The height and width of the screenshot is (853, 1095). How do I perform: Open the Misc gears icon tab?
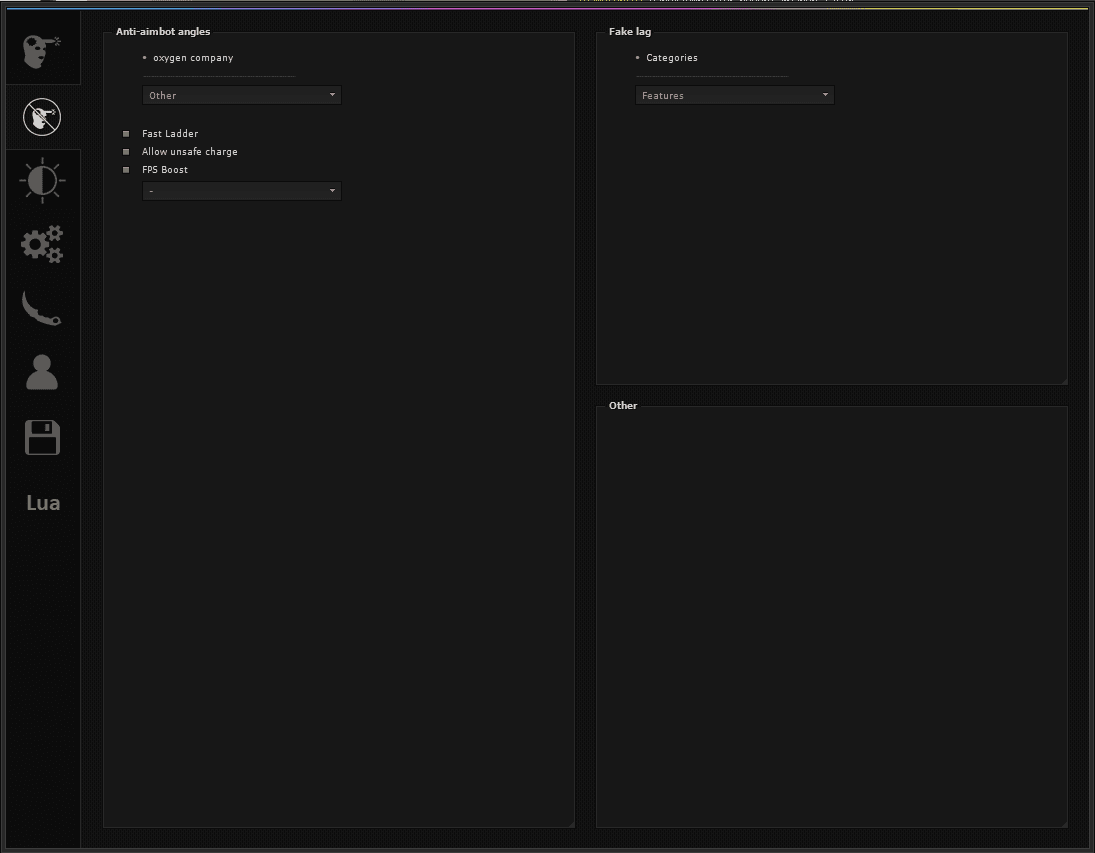(42, 244)
